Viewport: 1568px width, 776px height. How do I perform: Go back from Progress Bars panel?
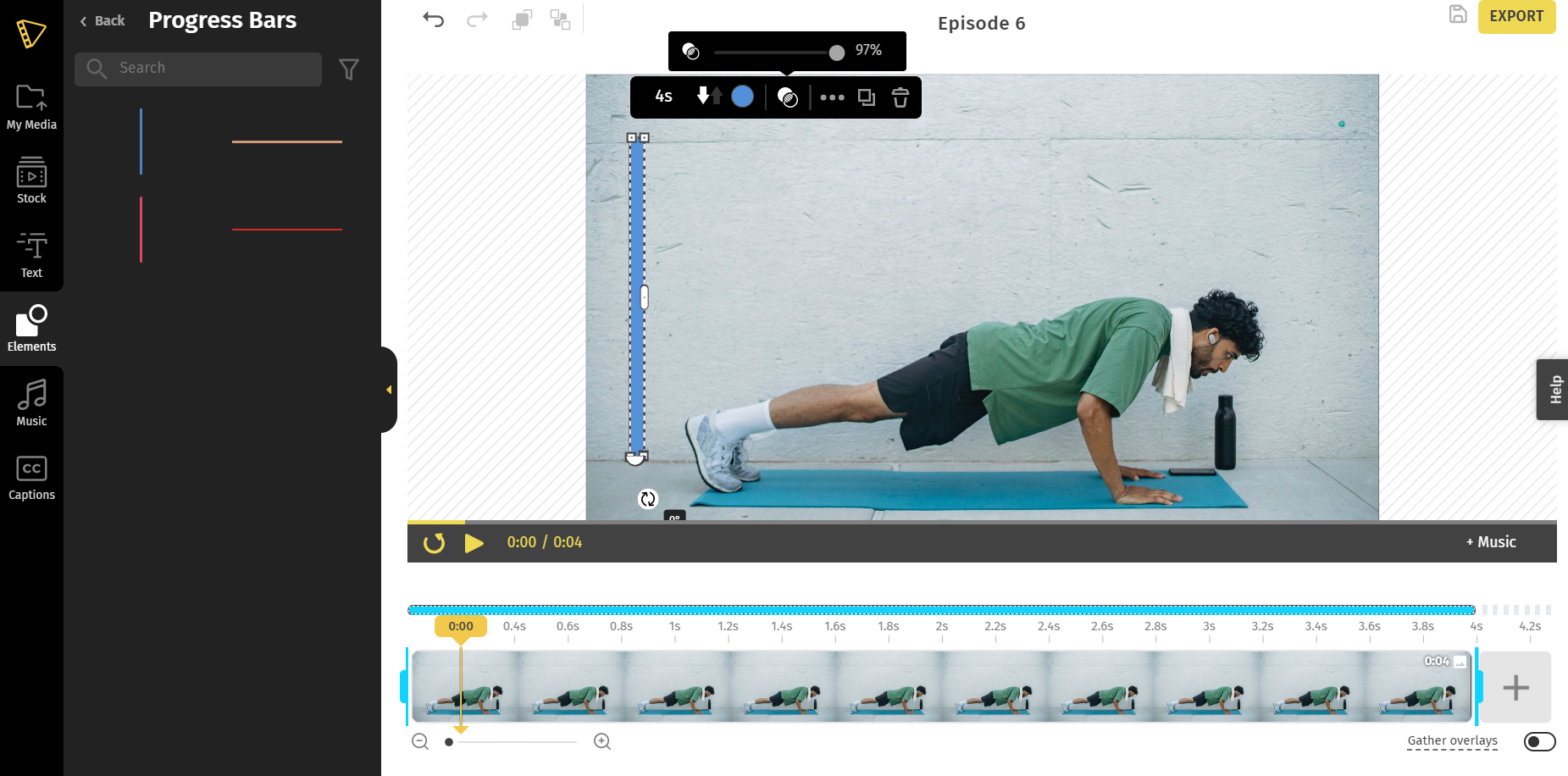tap(103, 21)
